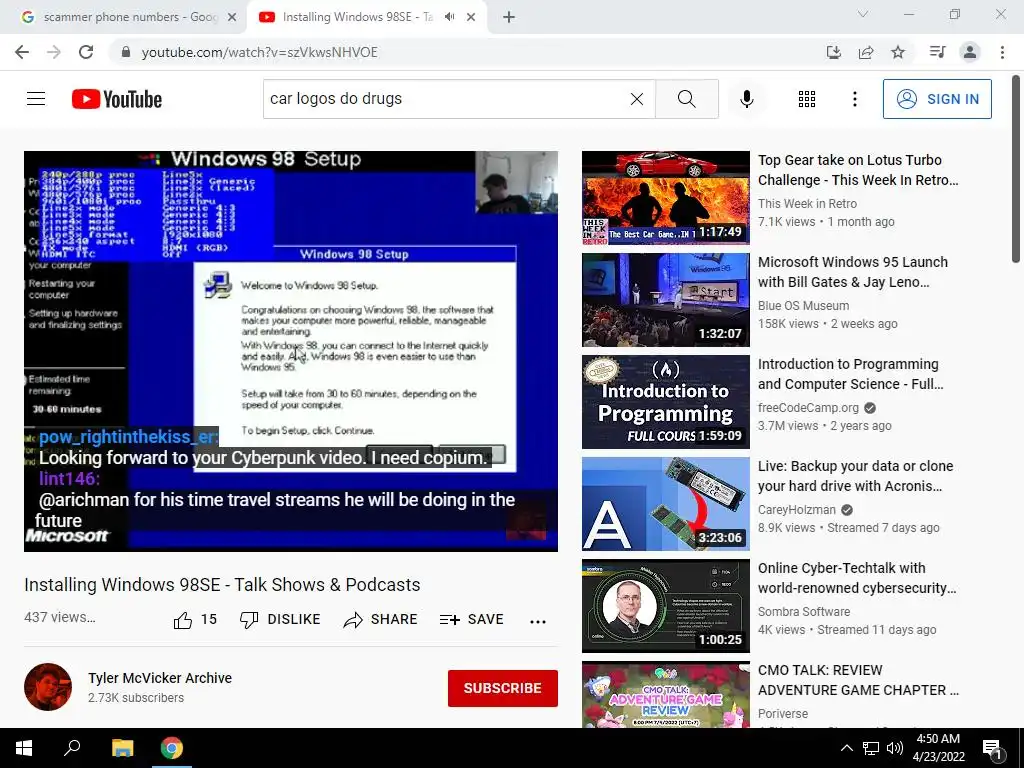Open more actions ellipsis below video

click(537, 621)
